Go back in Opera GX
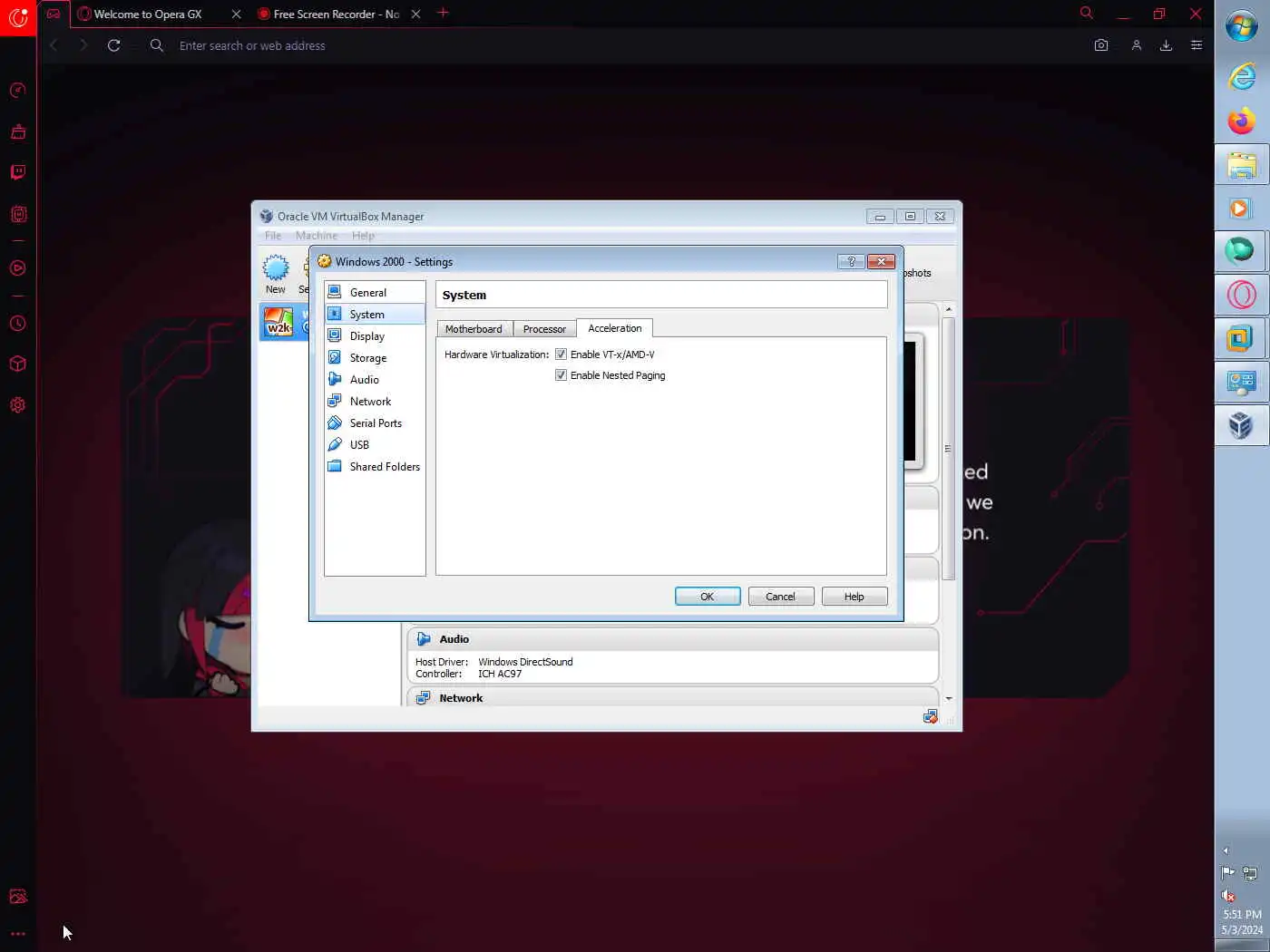Screen dimensions: 1270x952 click(54, 45)
